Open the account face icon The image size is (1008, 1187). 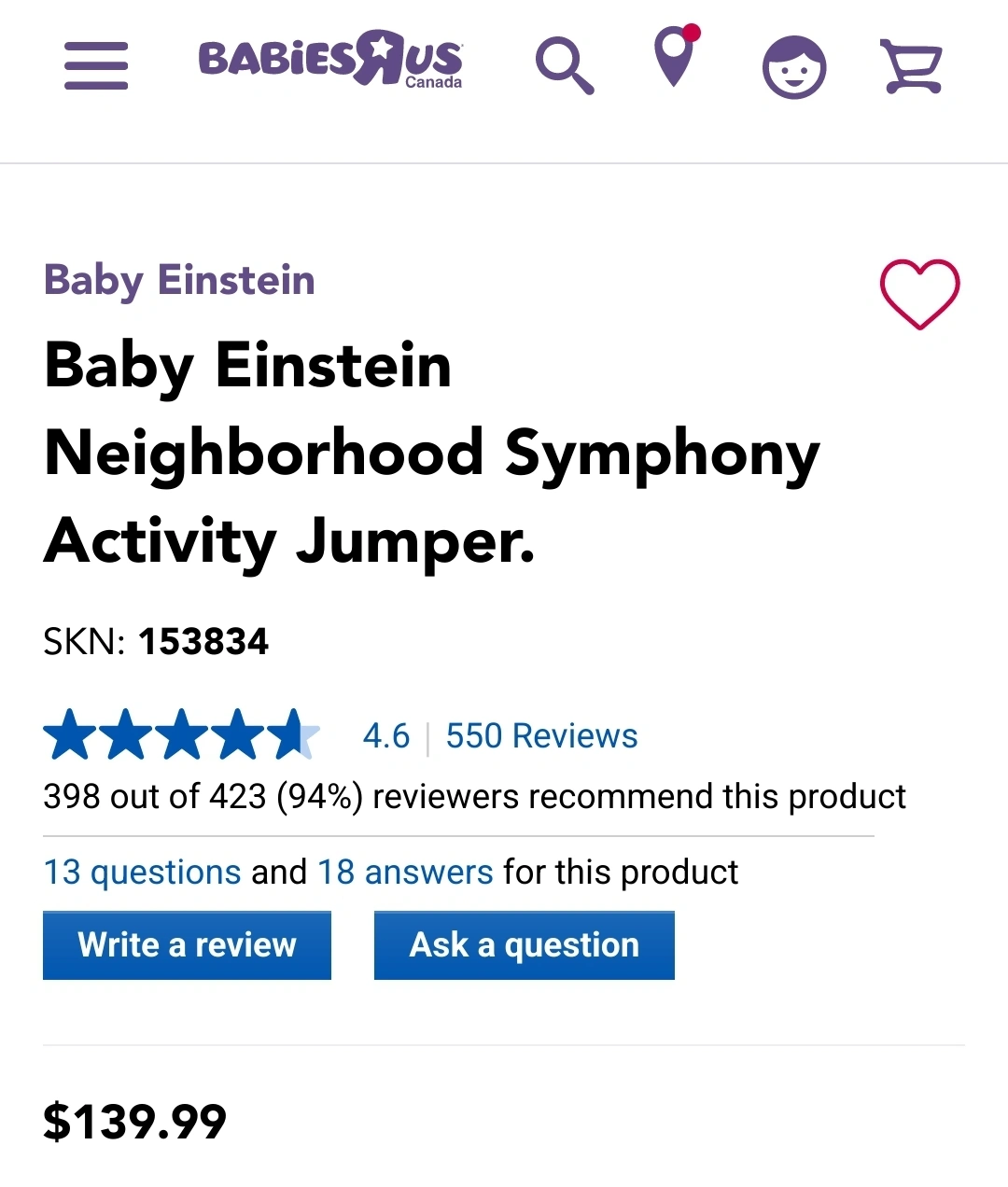(794, 67)
